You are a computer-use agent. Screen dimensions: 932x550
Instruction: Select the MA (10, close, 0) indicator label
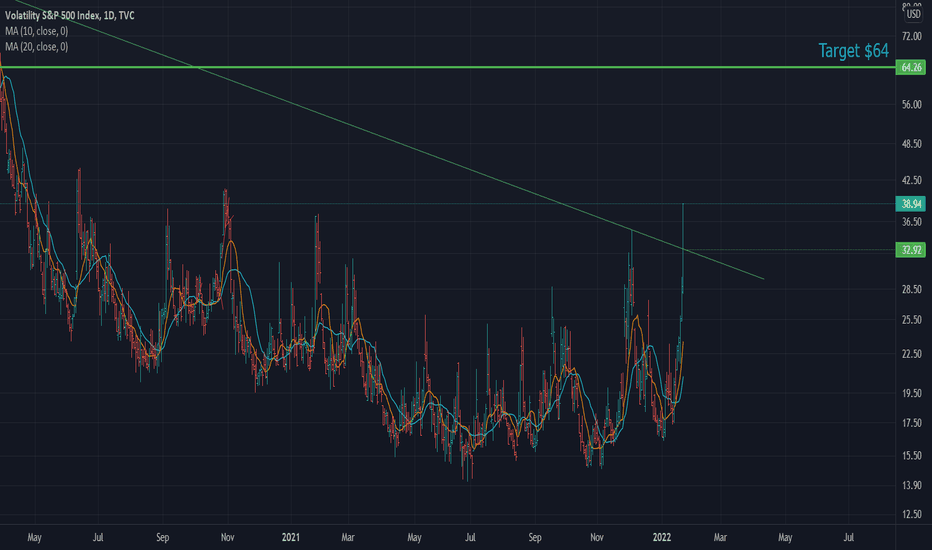(36, 31)
